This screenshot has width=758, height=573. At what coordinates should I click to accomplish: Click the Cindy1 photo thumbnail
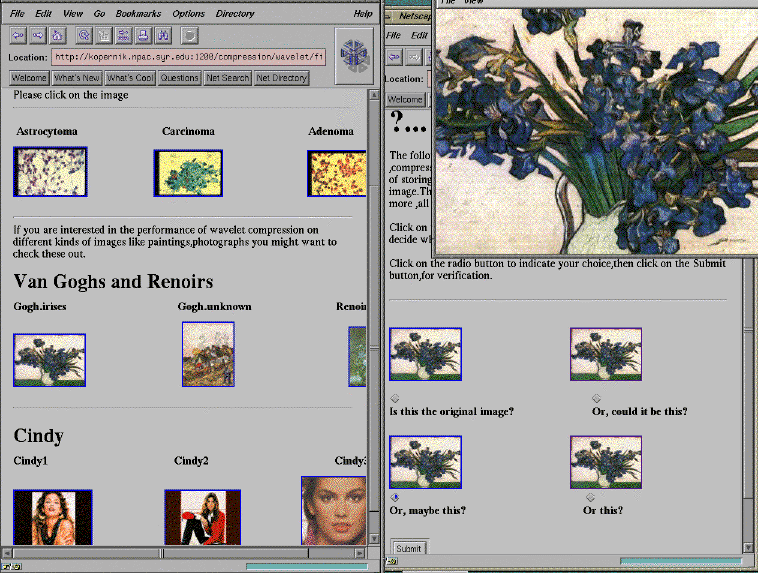[x=53, y=517]
